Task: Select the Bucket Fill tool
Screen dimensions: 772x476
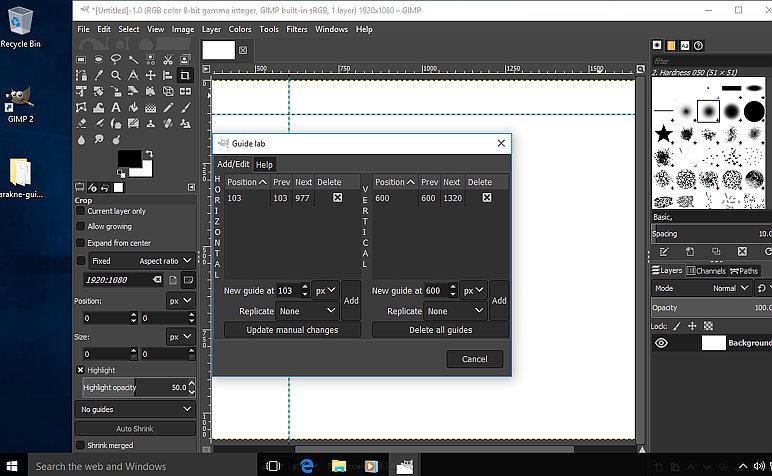Action: 133,107
